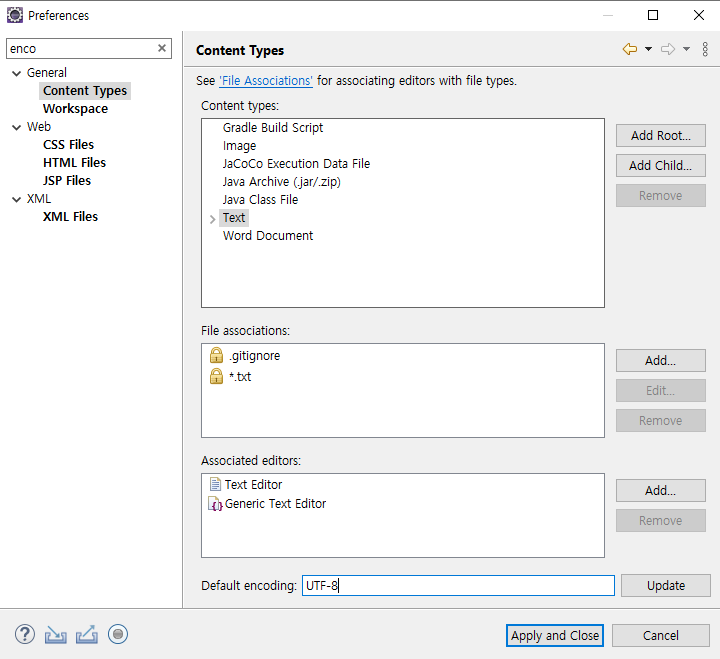Click Remove beside the content types list
720x659 pixels.
coord(660,196)
